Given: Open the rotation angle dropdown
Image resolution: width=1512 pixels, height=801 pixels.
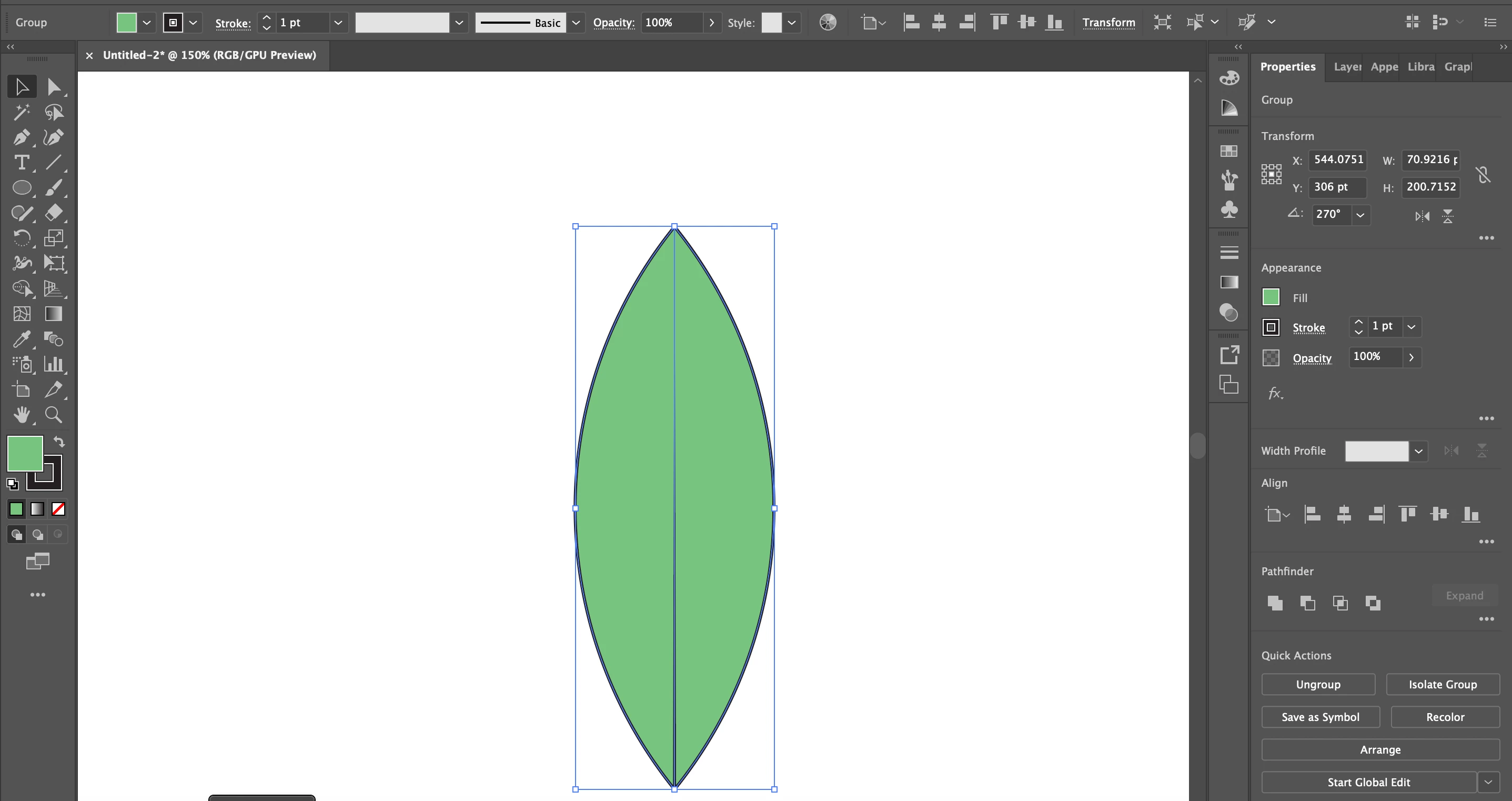Looking at the screenshot, I should click(1360, 215).
